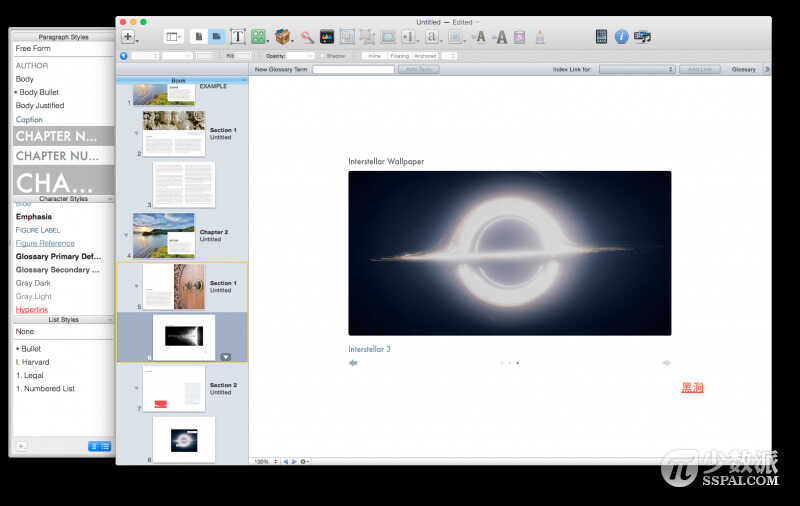Click the chevron next to Glossary
Screen dimensions: 800x506
pyautogui.click(x=766, y=69)
